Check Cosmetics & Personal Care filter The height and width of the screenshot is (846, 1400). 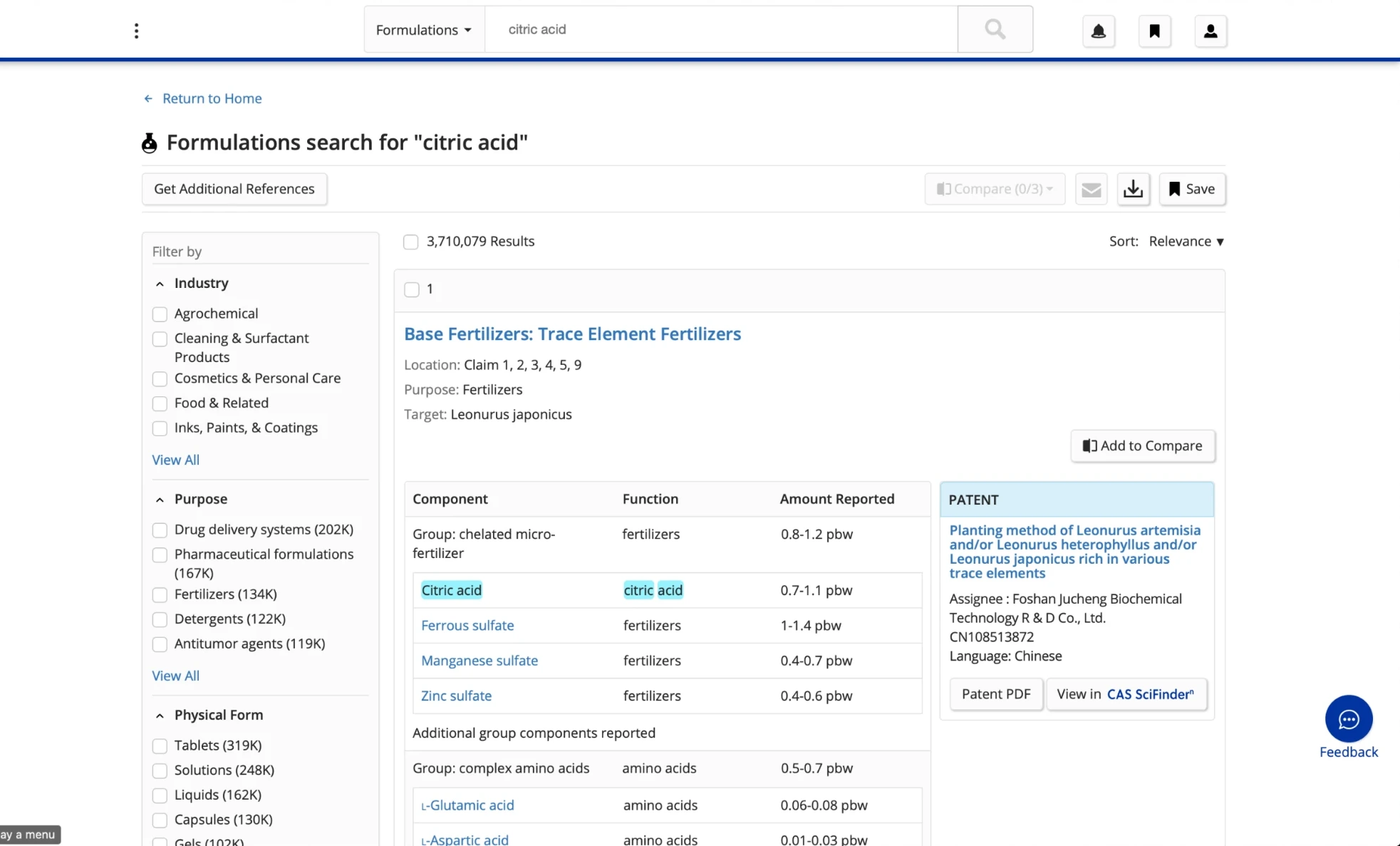click(160, 379)
